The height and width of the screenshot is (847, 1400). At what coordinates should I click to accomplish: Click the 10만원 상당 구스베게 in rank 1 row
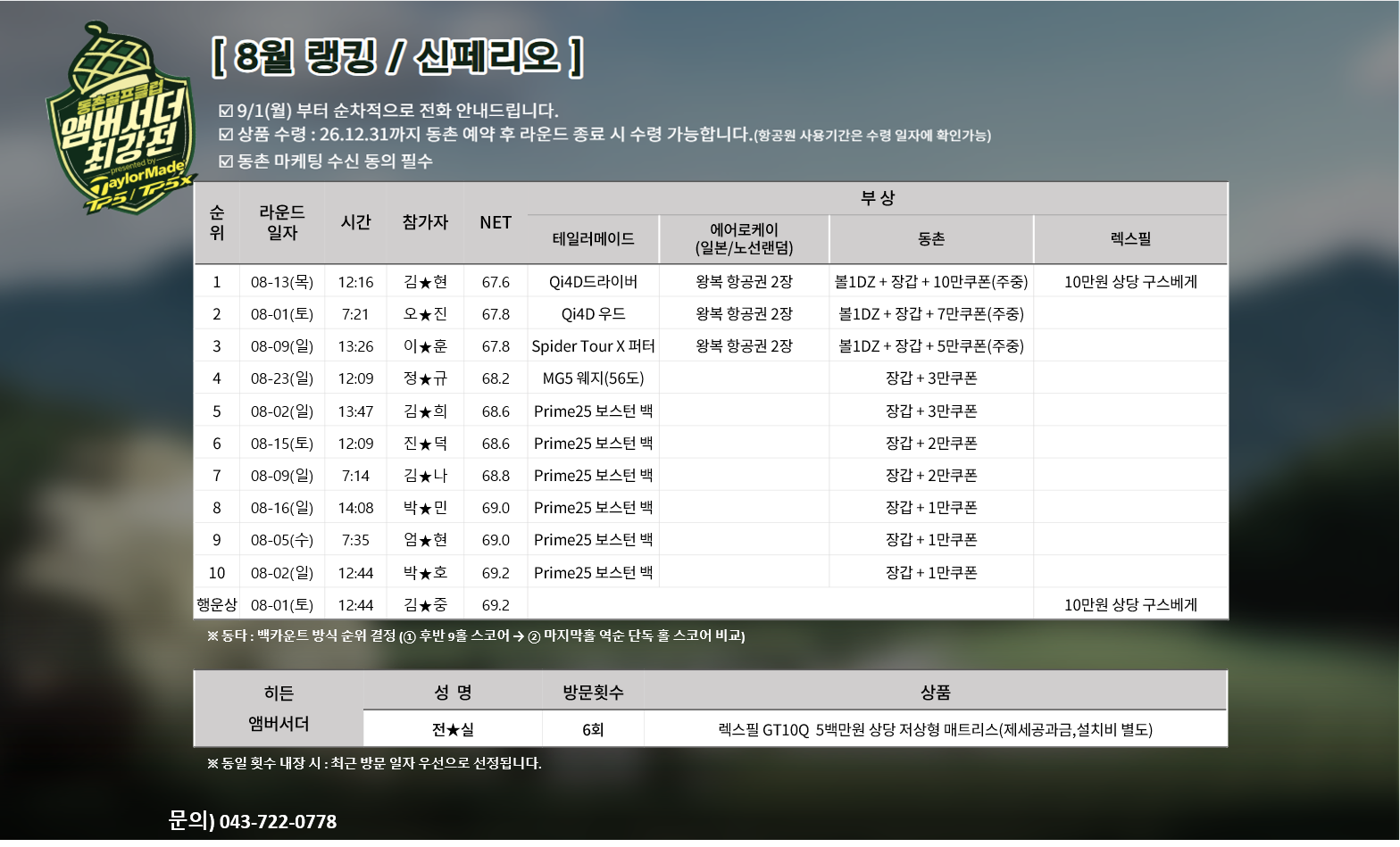point(1130,282)
